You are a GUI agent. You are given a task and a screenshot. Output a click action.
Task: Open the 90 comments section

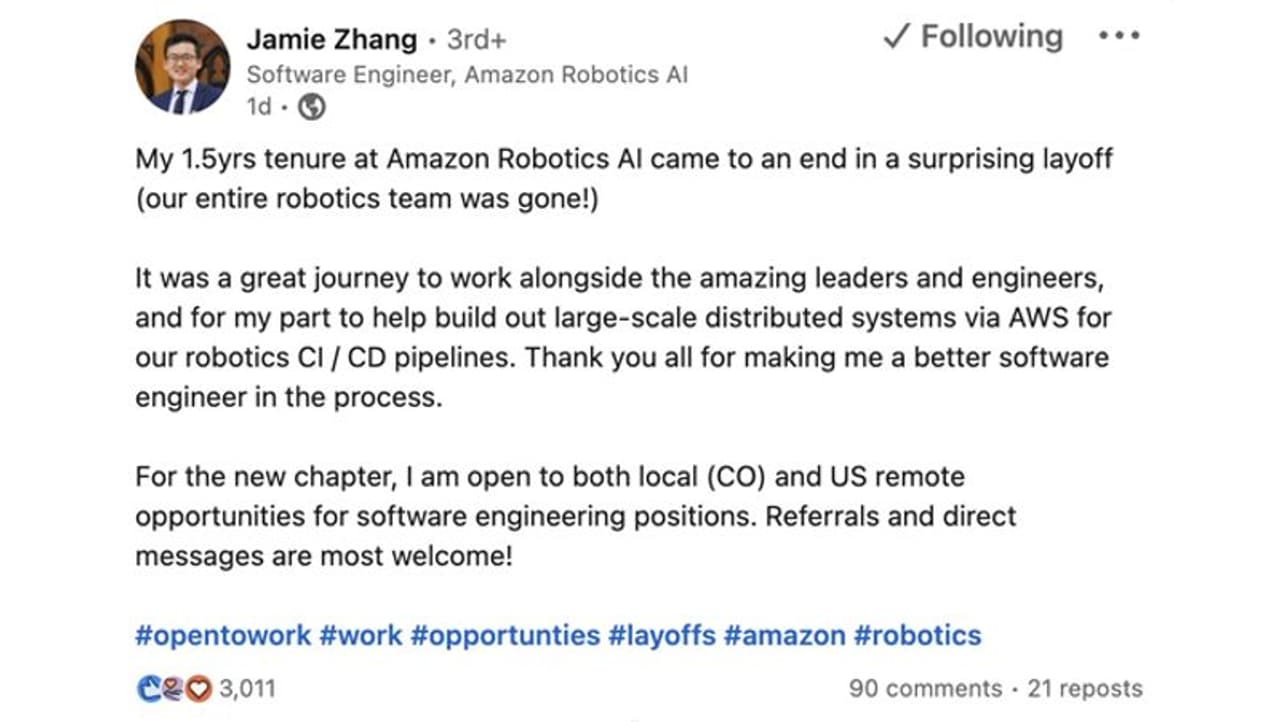924,688
